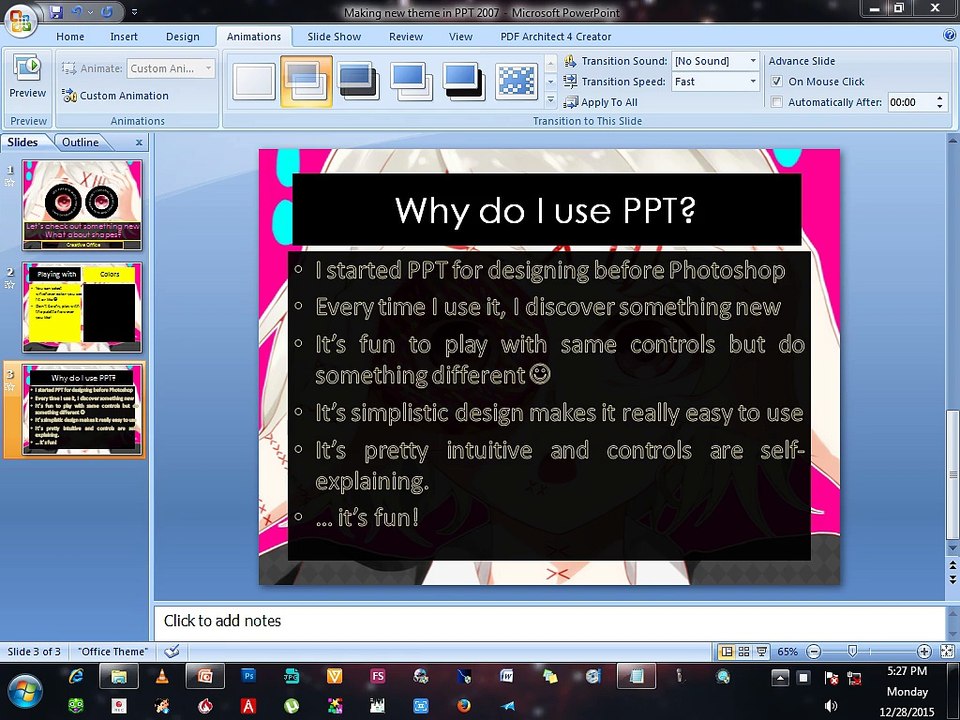
Task: Click the Automatically After time field
Action: (x=910, y=102)
